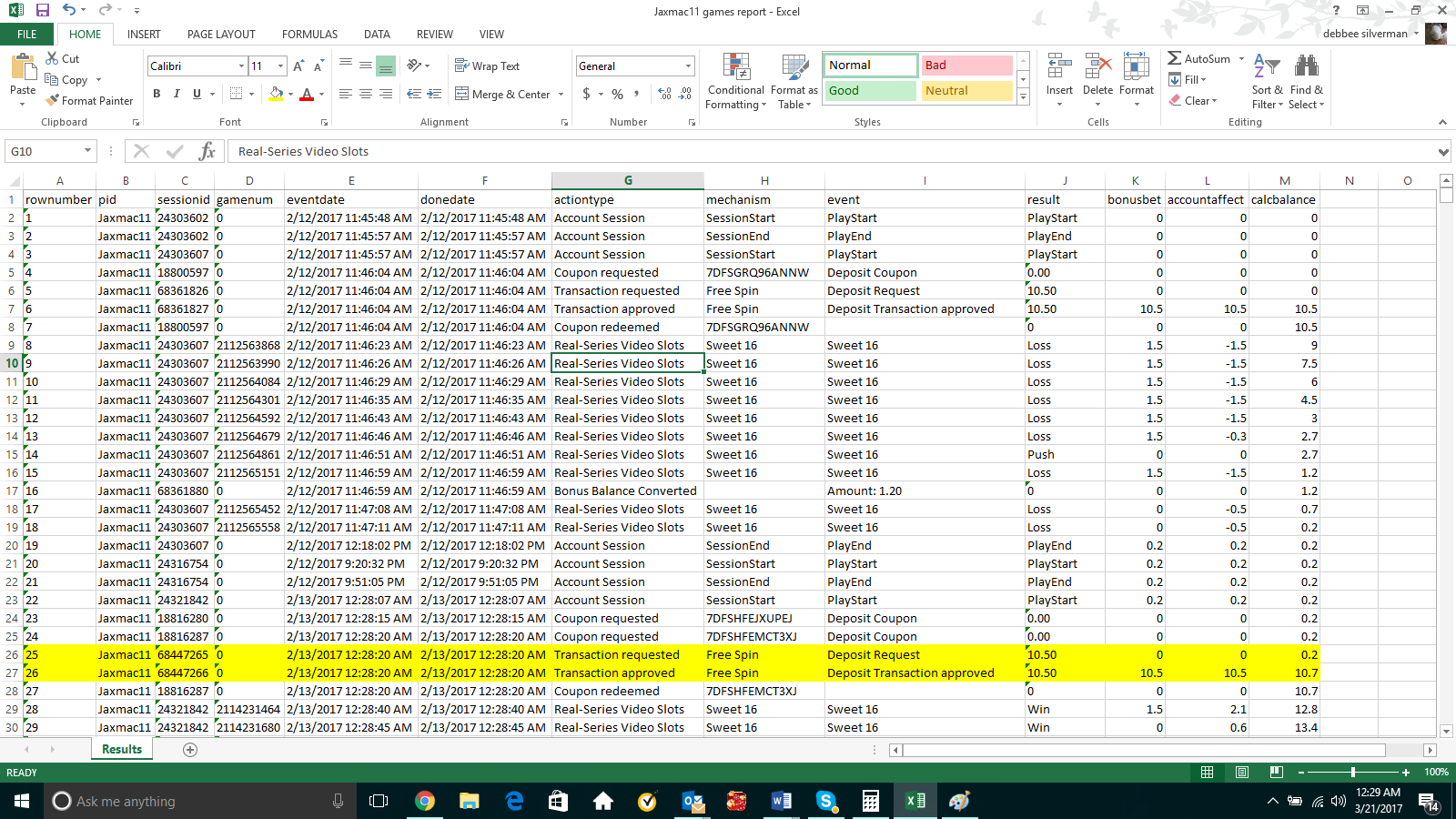
Task: Click Decrease Decimal icon
Action: pyautogui.click(x=685, y=94)
